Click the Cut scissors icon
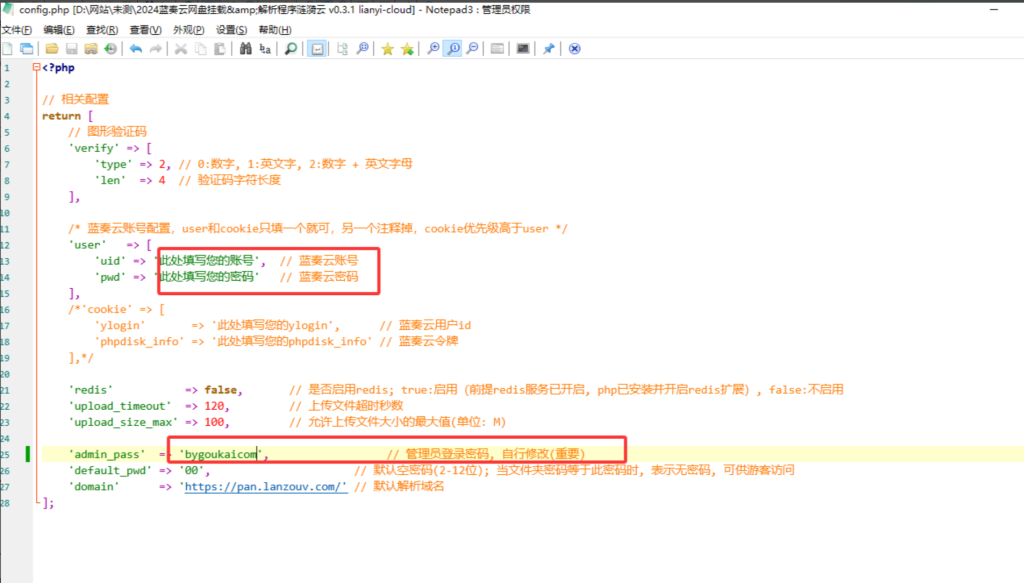 coord(181,48)
